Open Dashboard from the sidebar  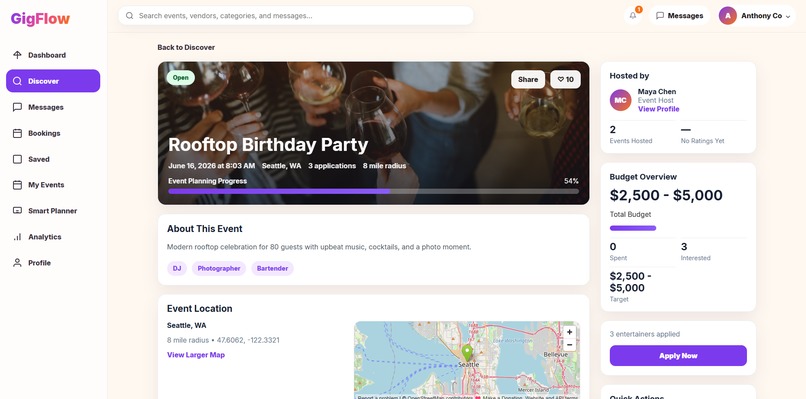(53, 55)
